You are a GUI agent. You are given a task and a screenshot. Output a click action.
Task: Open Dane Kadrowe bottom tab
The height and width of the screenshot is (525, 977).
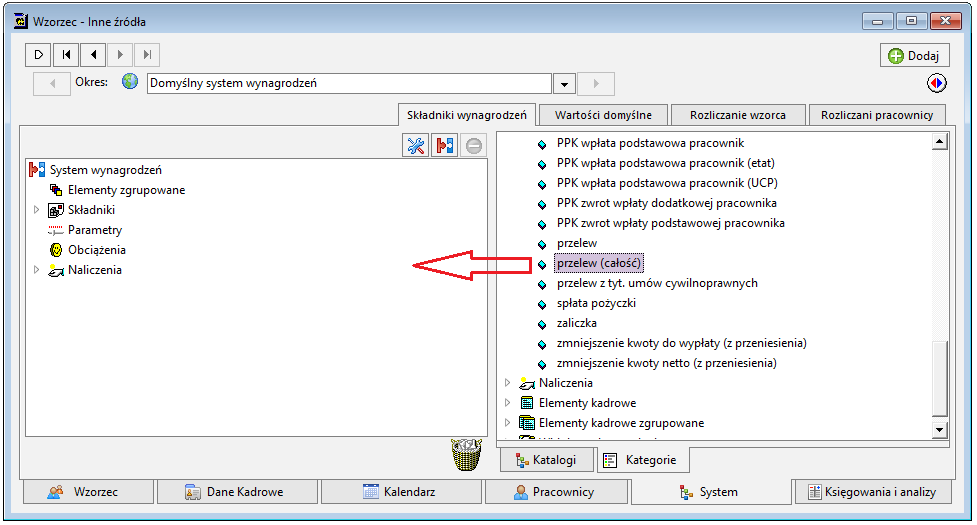tap(237, 491)
